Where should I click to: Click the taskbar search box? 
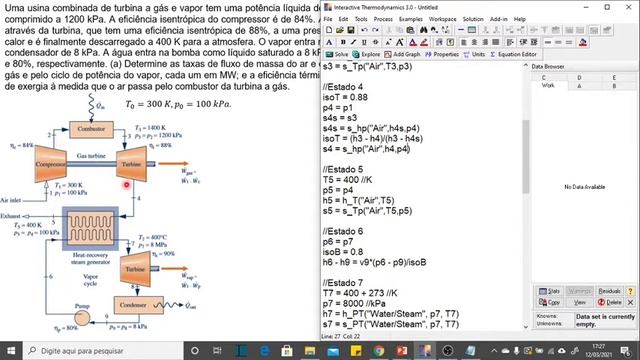(x=102, y=351)
